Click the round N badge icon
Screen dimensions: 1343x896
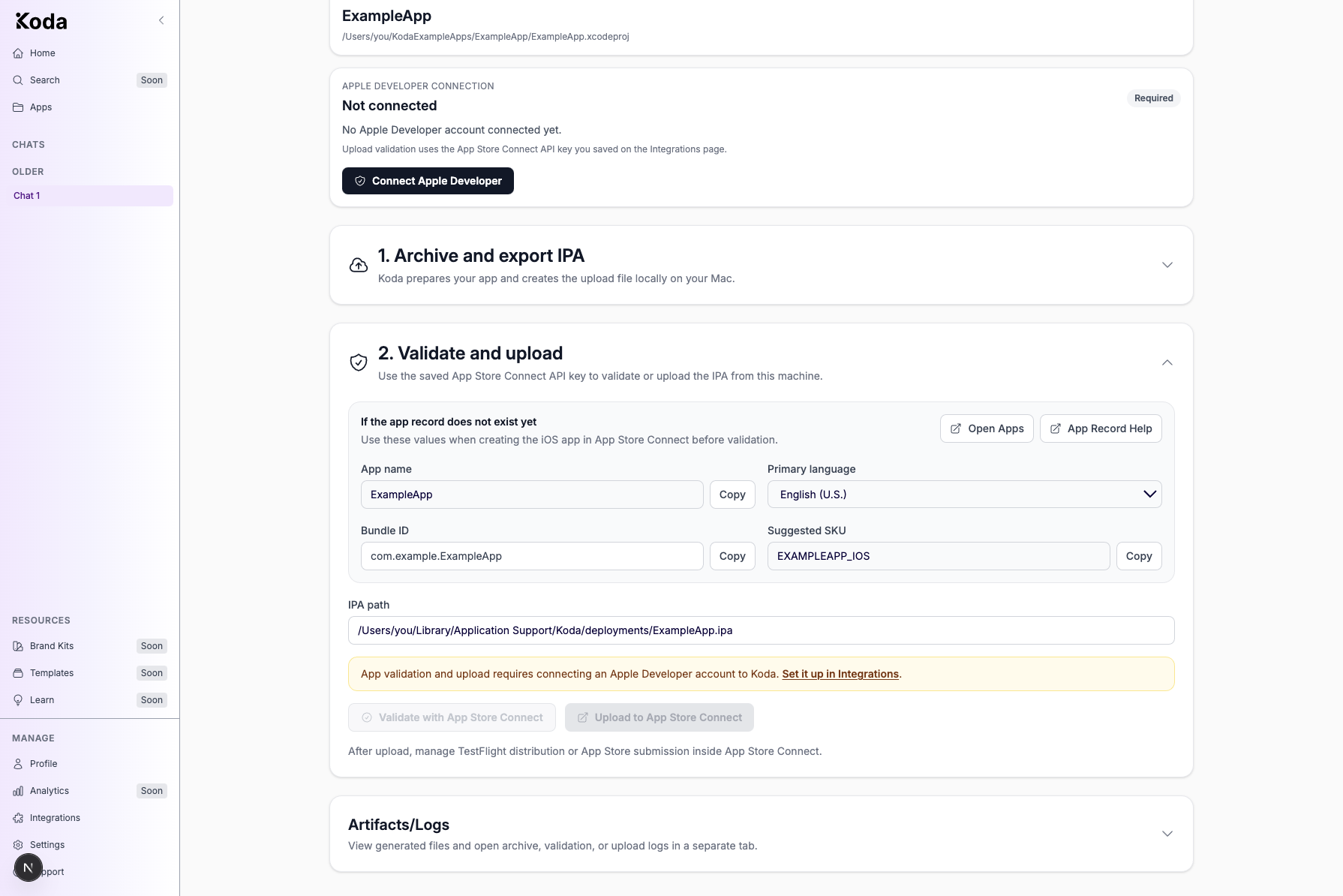pyautogui.click(x=29, y=868)
